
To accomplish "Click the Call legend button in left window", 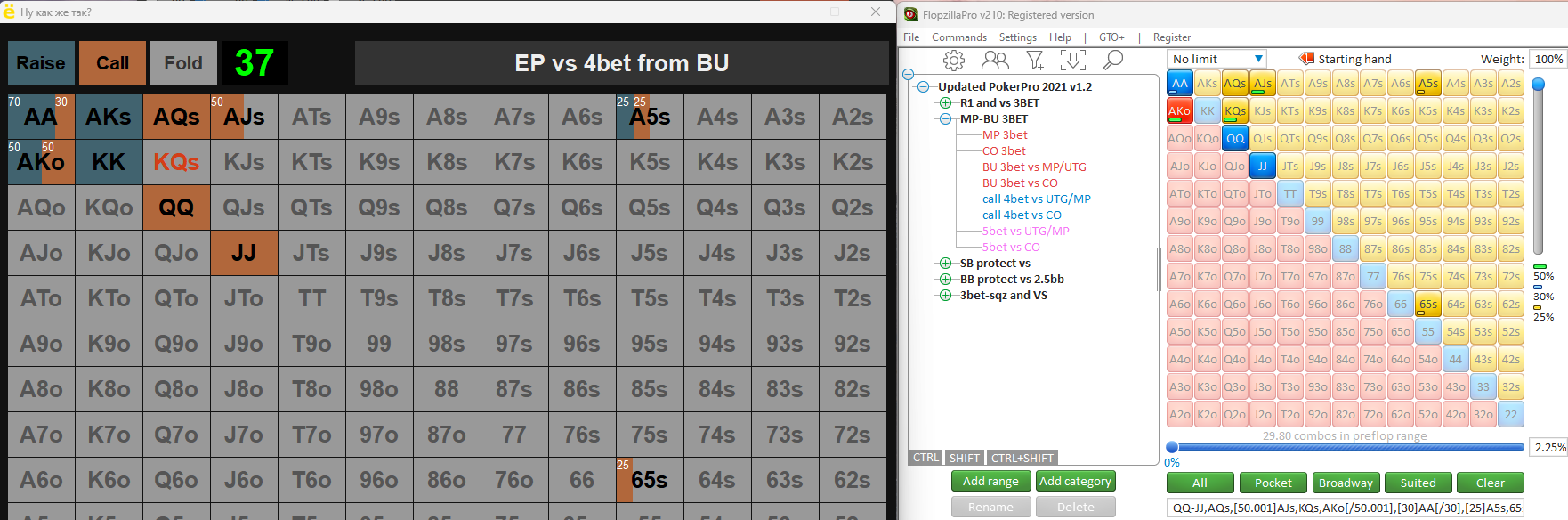I will click(x=112, y=63).
